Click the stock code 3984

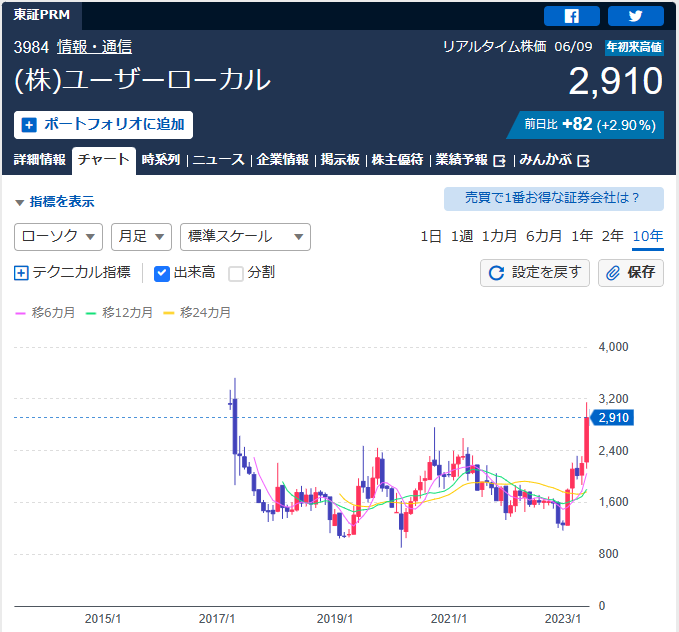pos(31,47)
